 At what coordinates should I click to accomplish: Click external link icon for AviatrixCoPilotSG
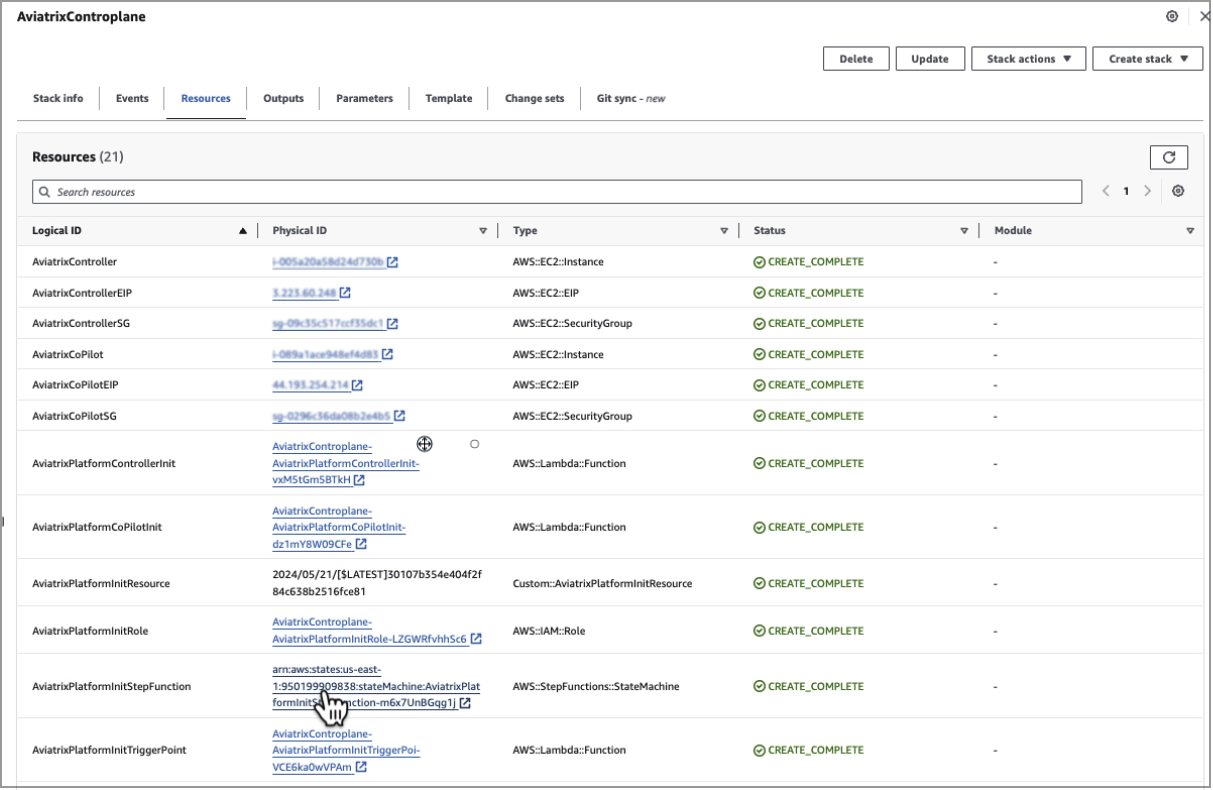coord(399,416)
